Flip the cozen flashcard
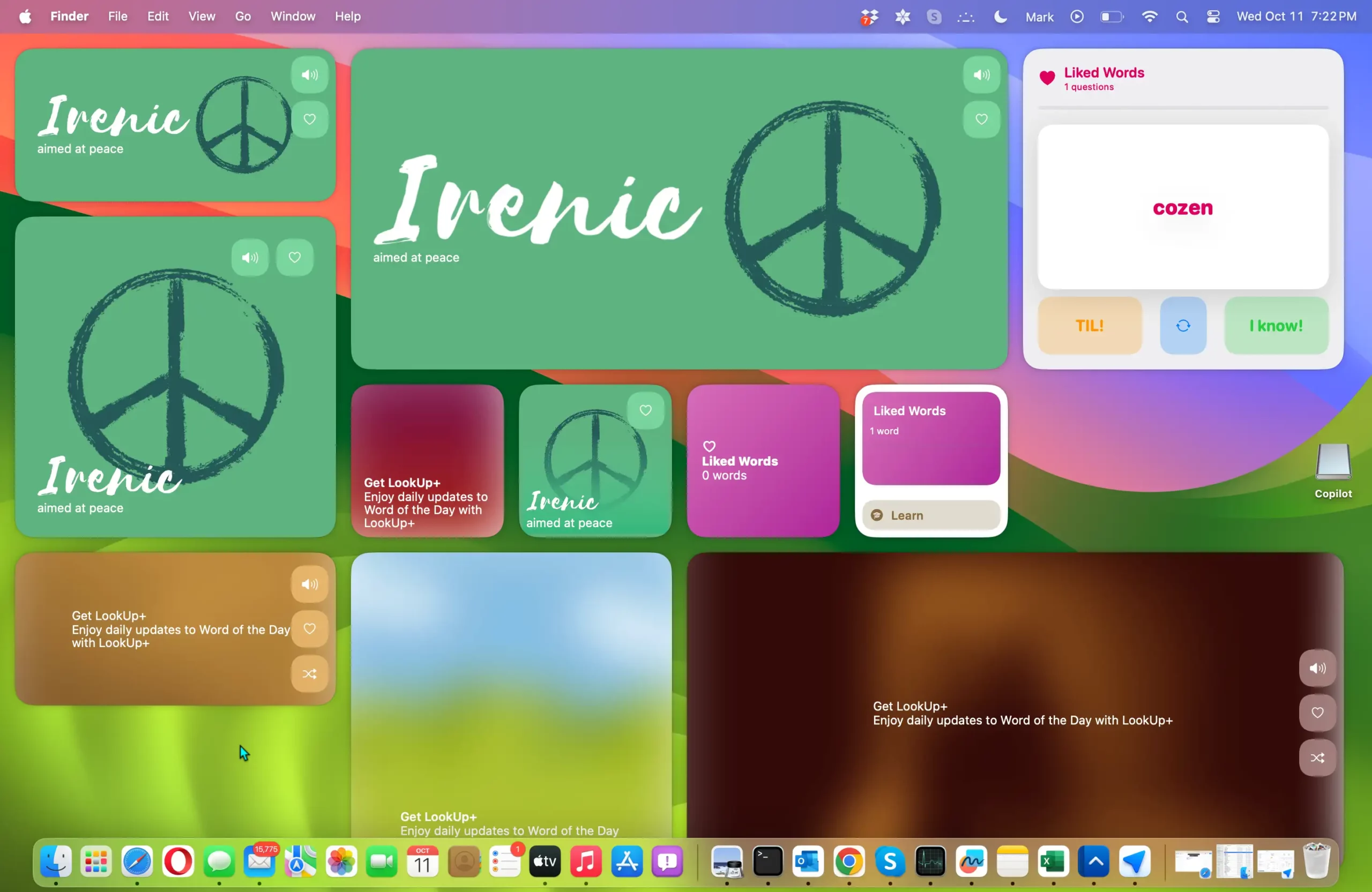This screenshot has width=1372, height=892. [x=1183, y=207]
